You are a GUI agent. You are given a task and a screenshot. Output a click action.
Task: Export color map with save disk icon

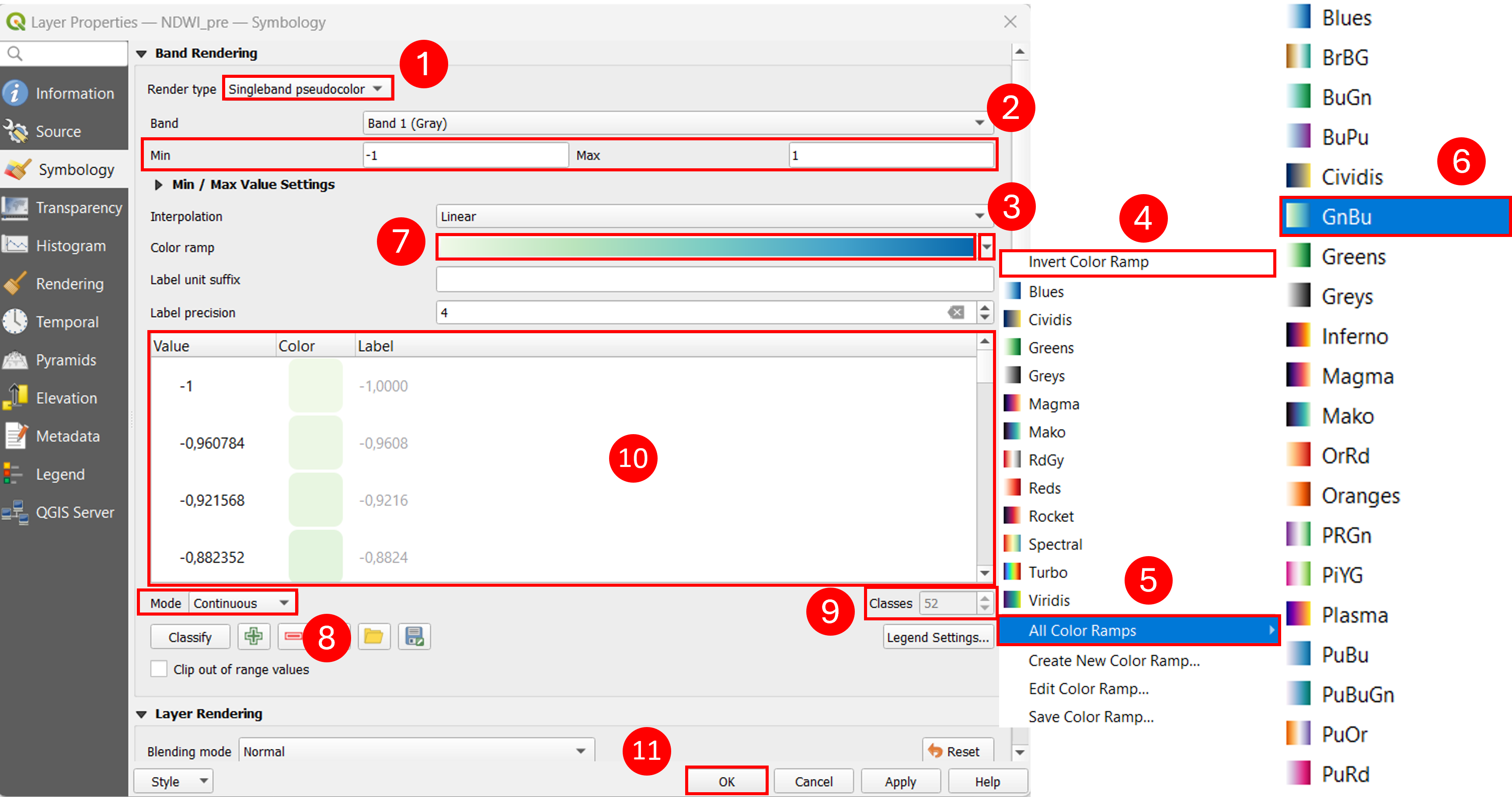414,636
